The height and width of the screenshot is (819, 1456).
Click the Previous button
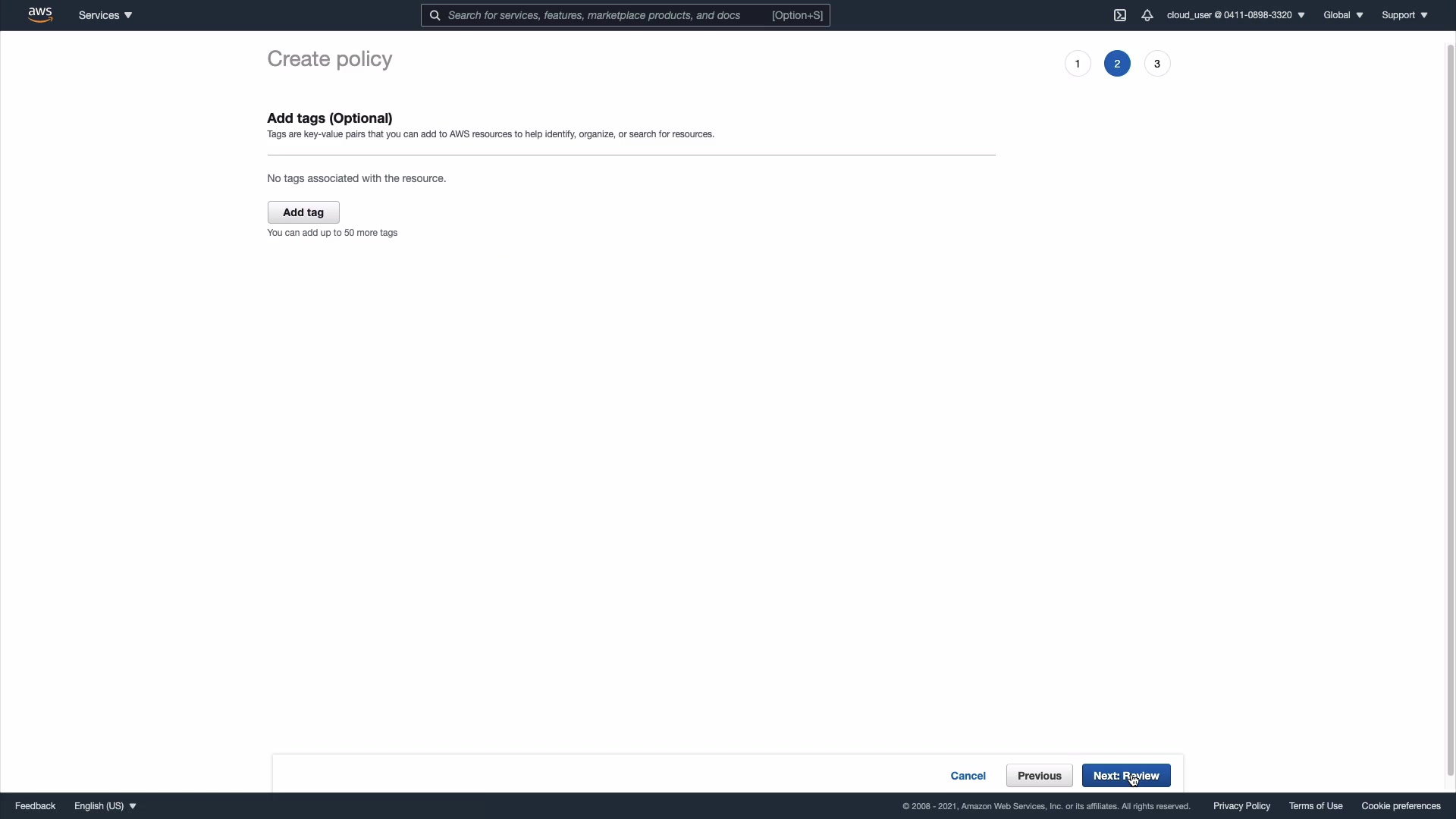(1039, 776)
